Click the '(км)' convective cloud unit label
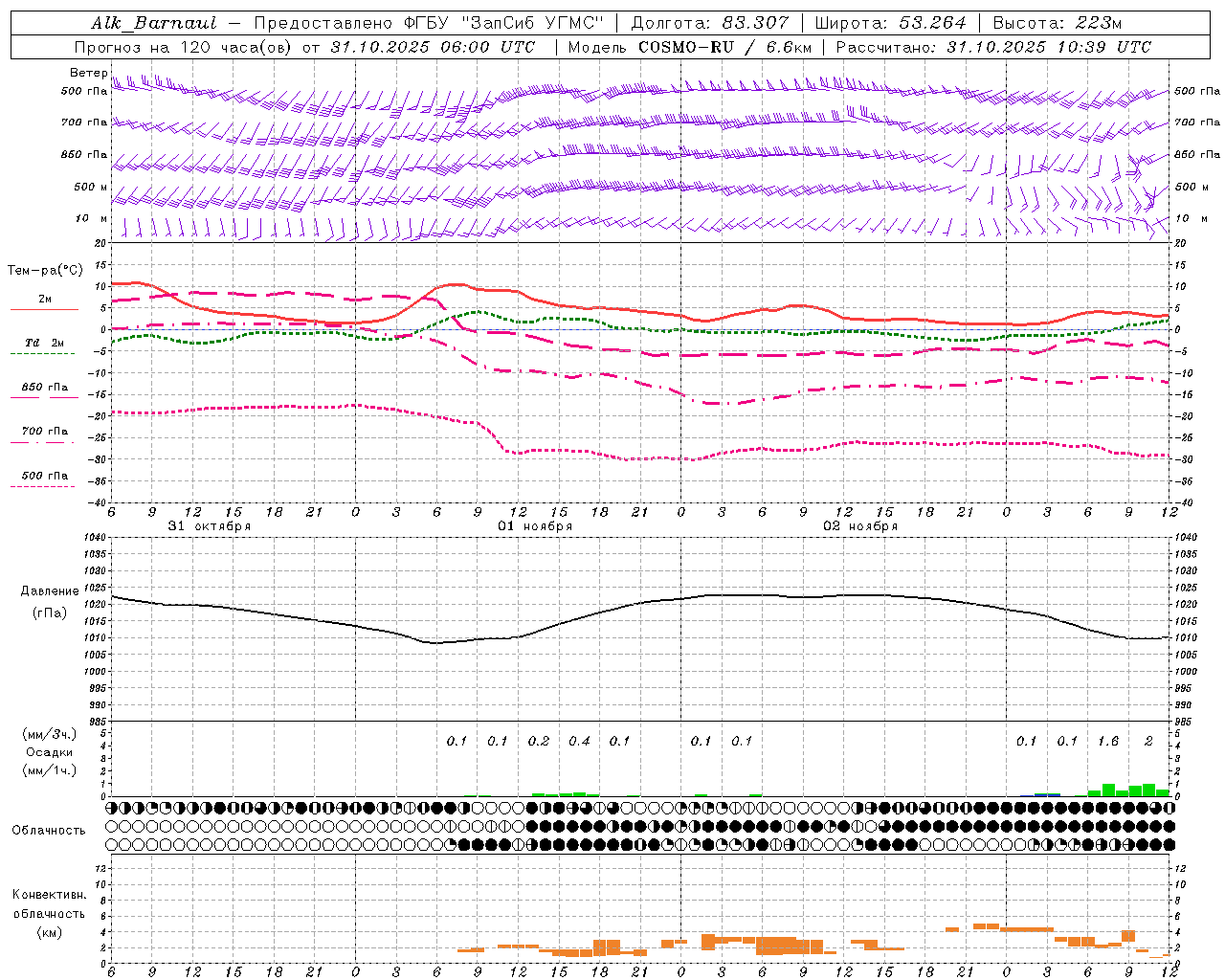The image size is (1225, 980). pyautogui.click(x=49, y=932)
